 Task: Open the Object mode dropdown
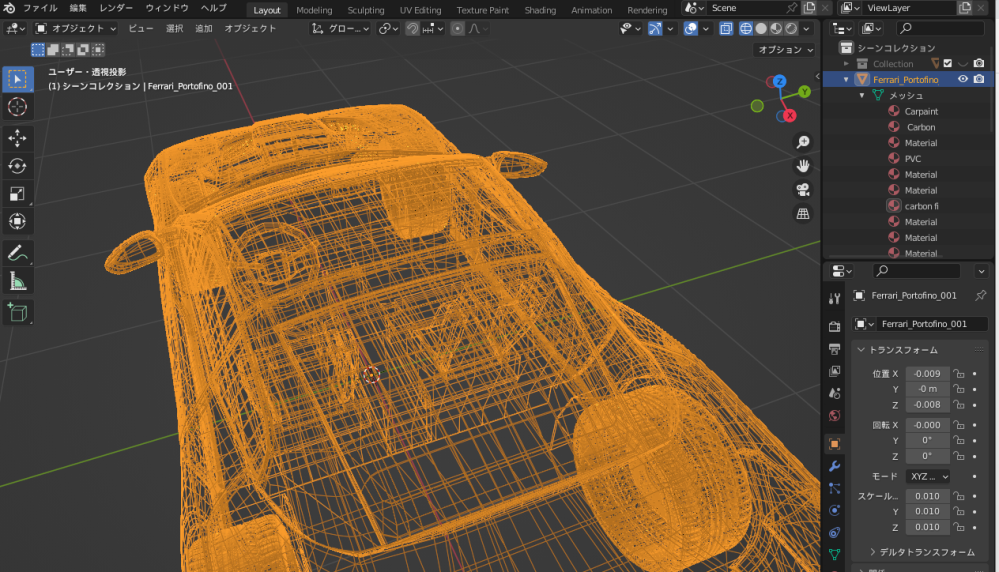76,29
